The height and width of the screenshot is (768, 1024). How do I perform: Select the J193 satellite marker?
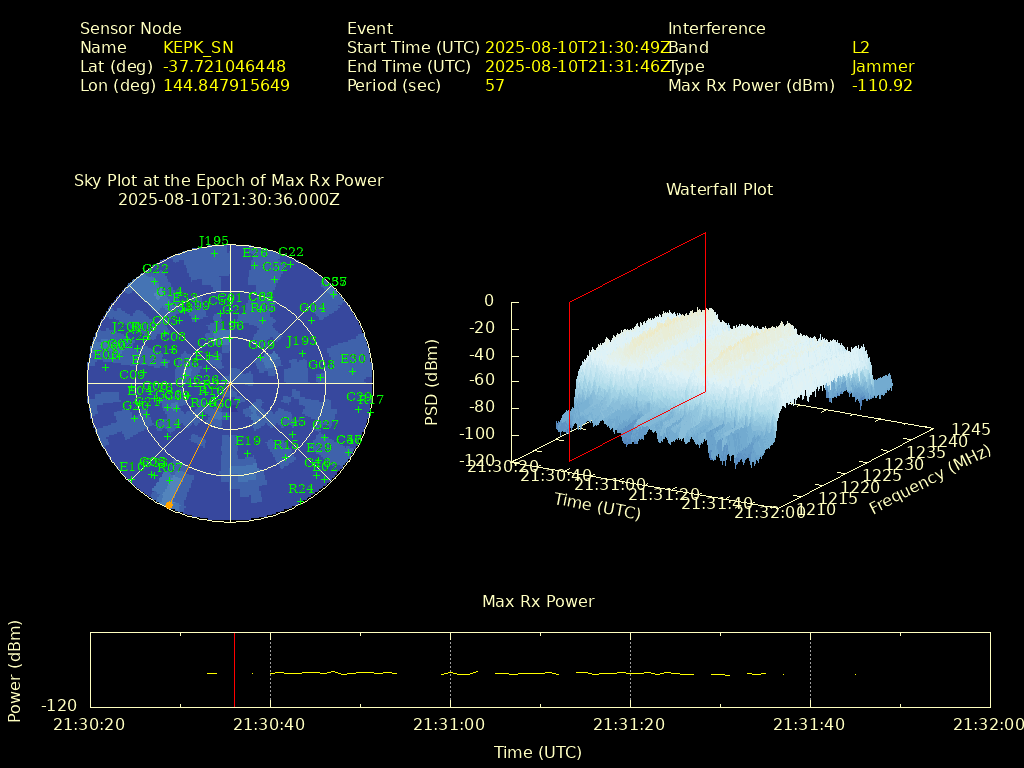(302, 353)
